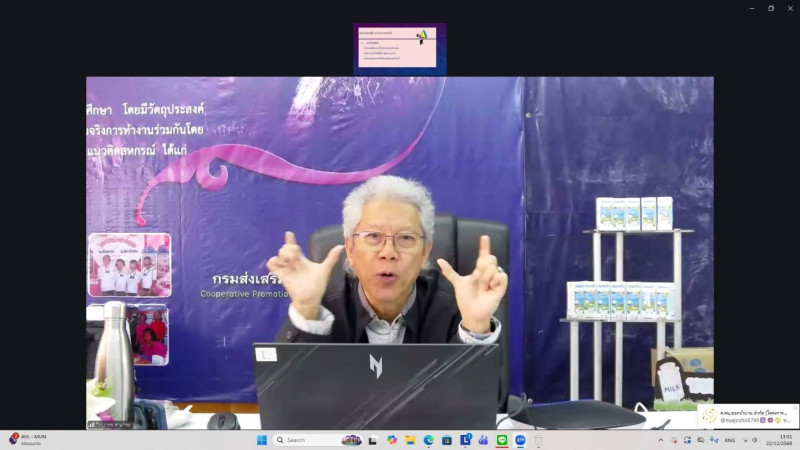
Task: Minimize the meeting window
Action: [752, 8]
